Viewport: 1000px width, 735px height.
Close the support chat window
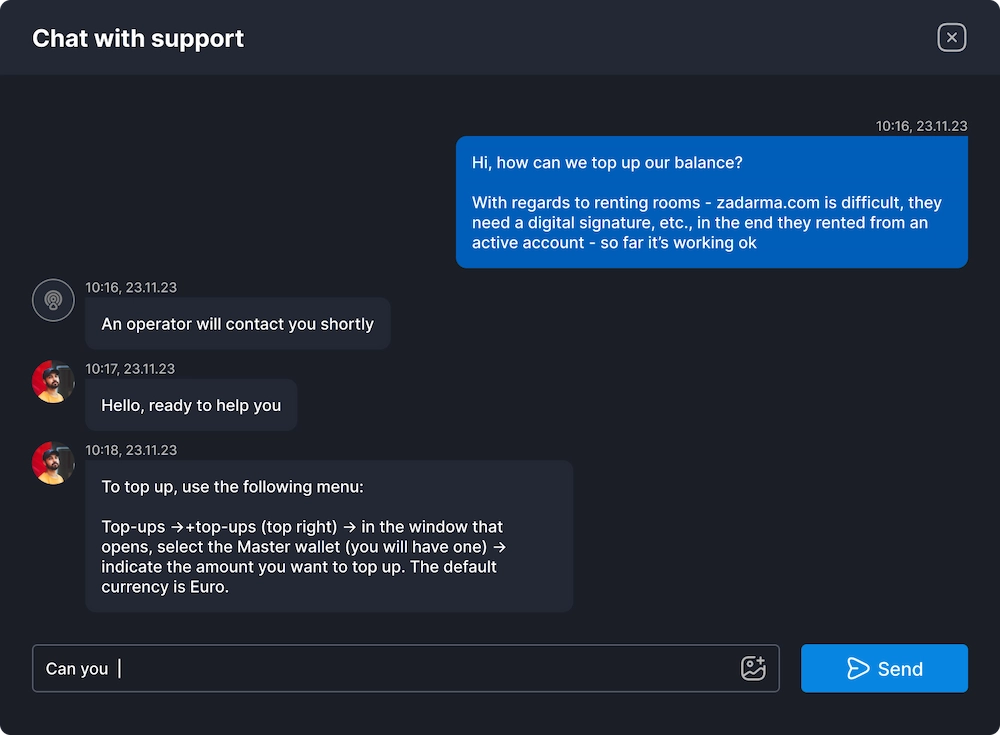(951, 37)
